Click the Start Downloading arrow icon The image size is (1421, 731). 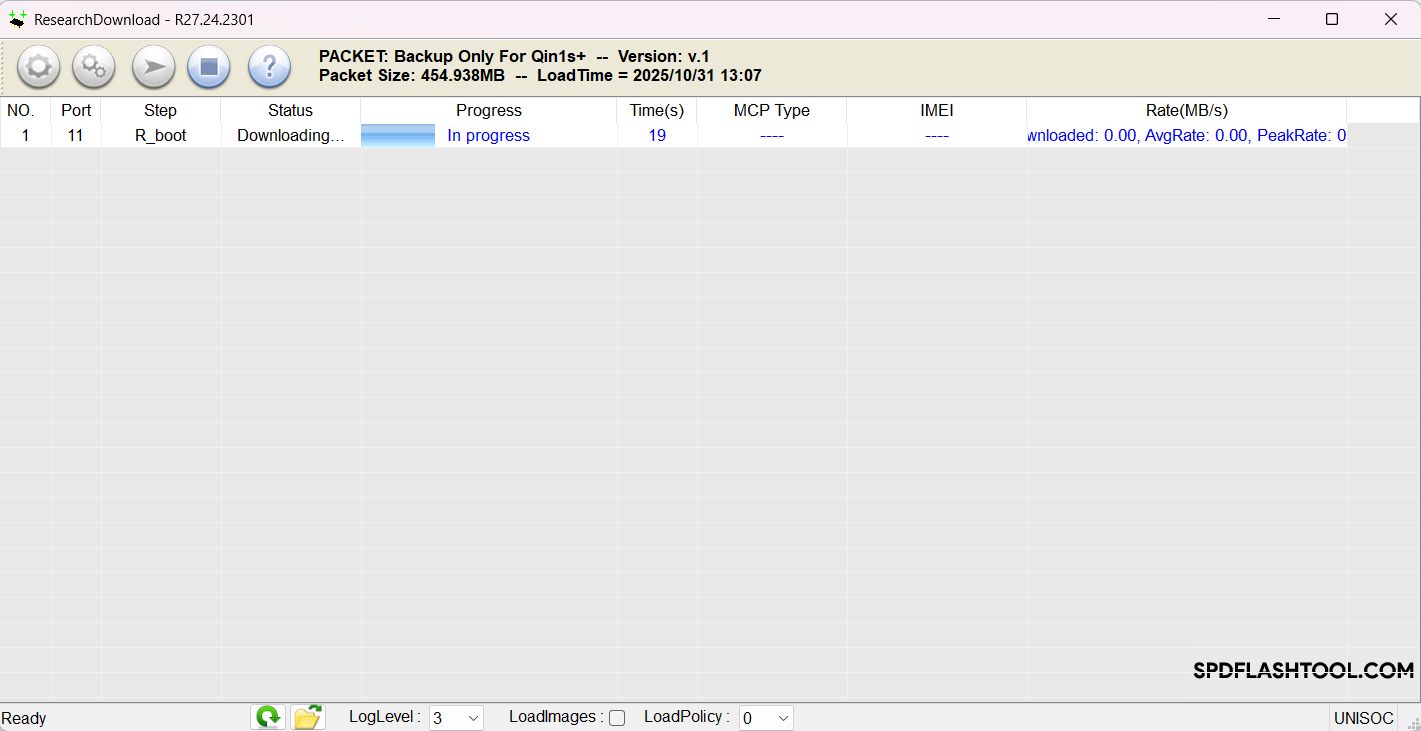coord(153,67)
